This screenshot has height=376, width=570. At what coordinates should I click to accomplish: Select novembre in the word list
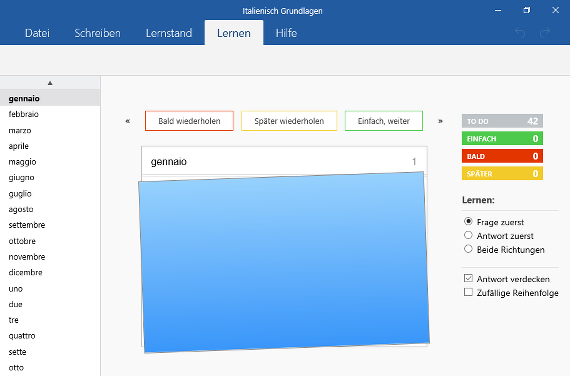point(50,257)
